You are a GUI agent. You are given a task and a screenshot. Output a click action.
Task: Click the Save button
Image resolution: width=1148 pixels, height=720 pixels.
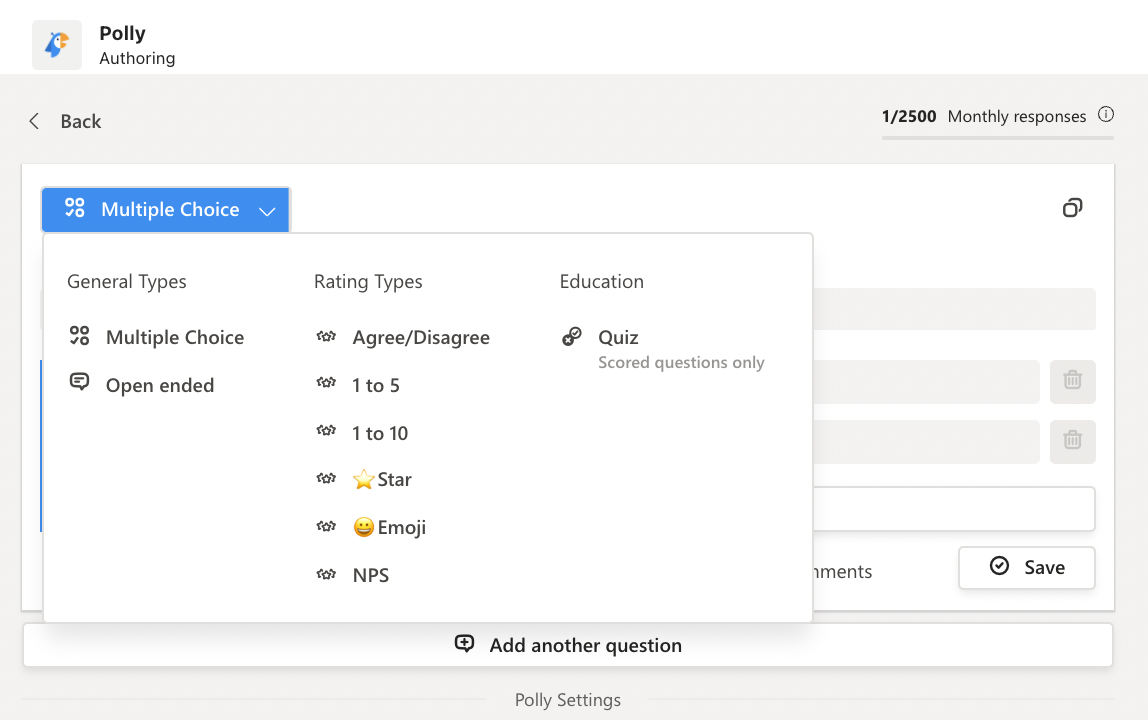pyautogui.click(x=1026, y=566)
